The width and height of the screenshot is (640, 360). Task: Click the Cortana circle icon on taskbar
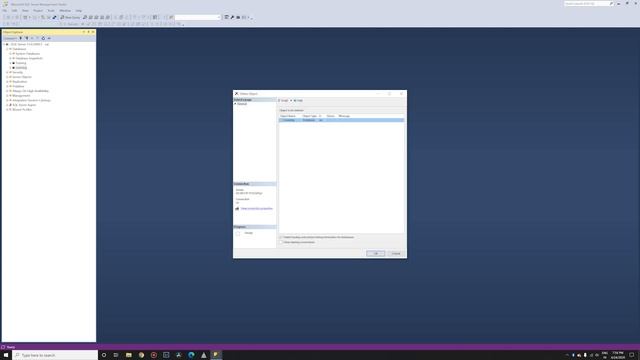pyautogui.click(x=104, y=355)
